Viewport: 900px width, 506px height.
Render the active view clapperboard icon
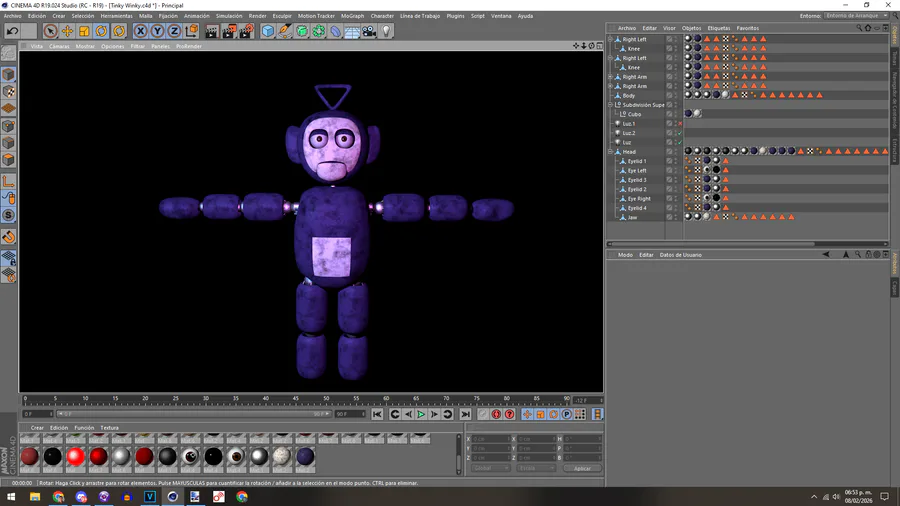point(212,31)
